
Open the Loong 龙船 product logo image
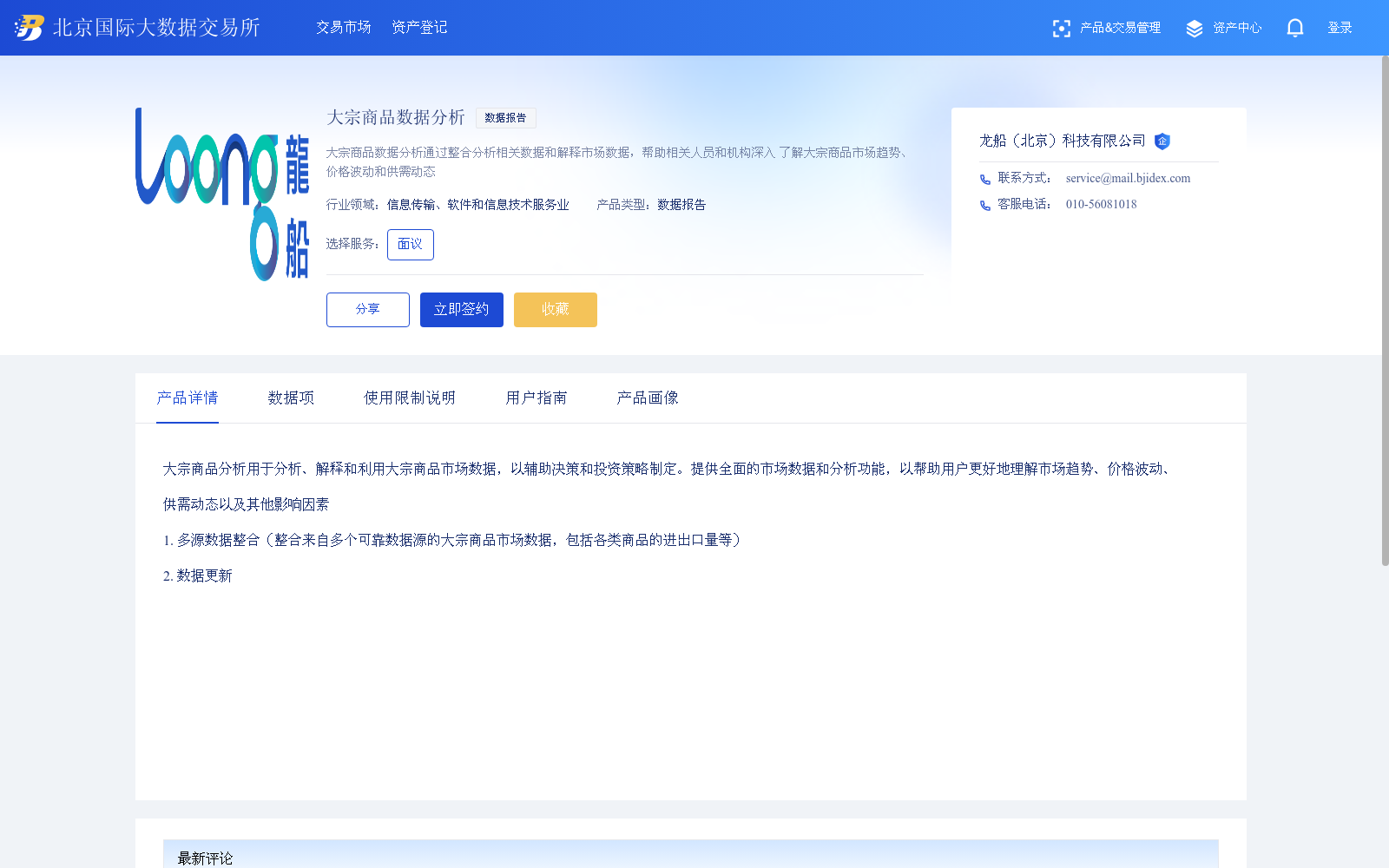click(222, 194)
